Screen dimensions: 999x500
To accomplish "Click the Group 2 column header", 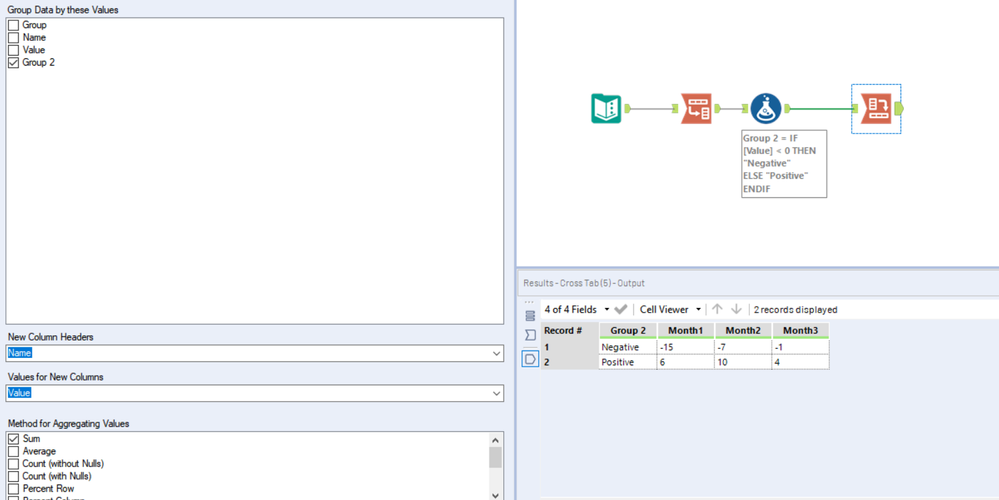I will [628, 331].
